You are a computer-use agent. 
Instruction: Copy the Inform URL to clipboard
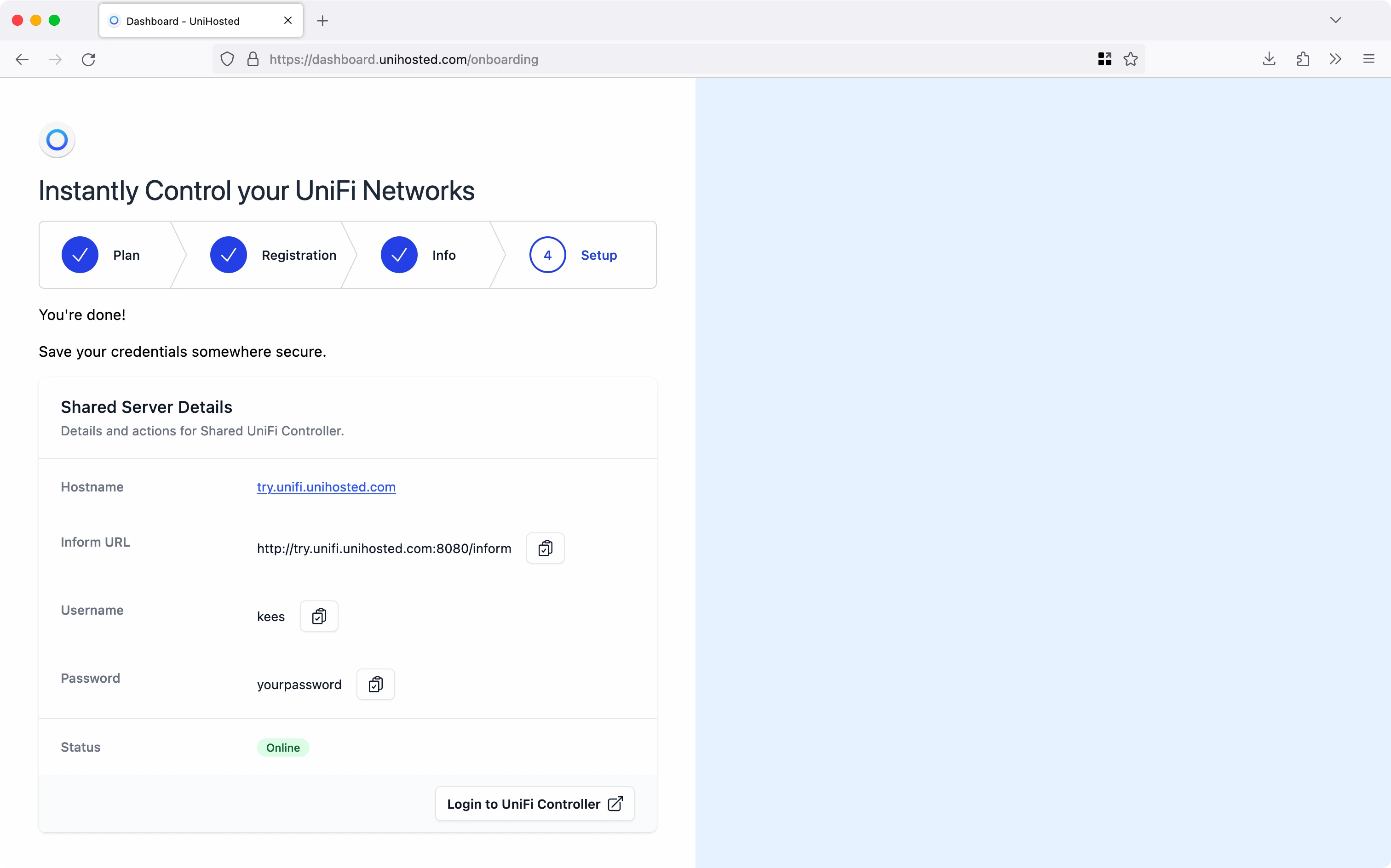545,548
